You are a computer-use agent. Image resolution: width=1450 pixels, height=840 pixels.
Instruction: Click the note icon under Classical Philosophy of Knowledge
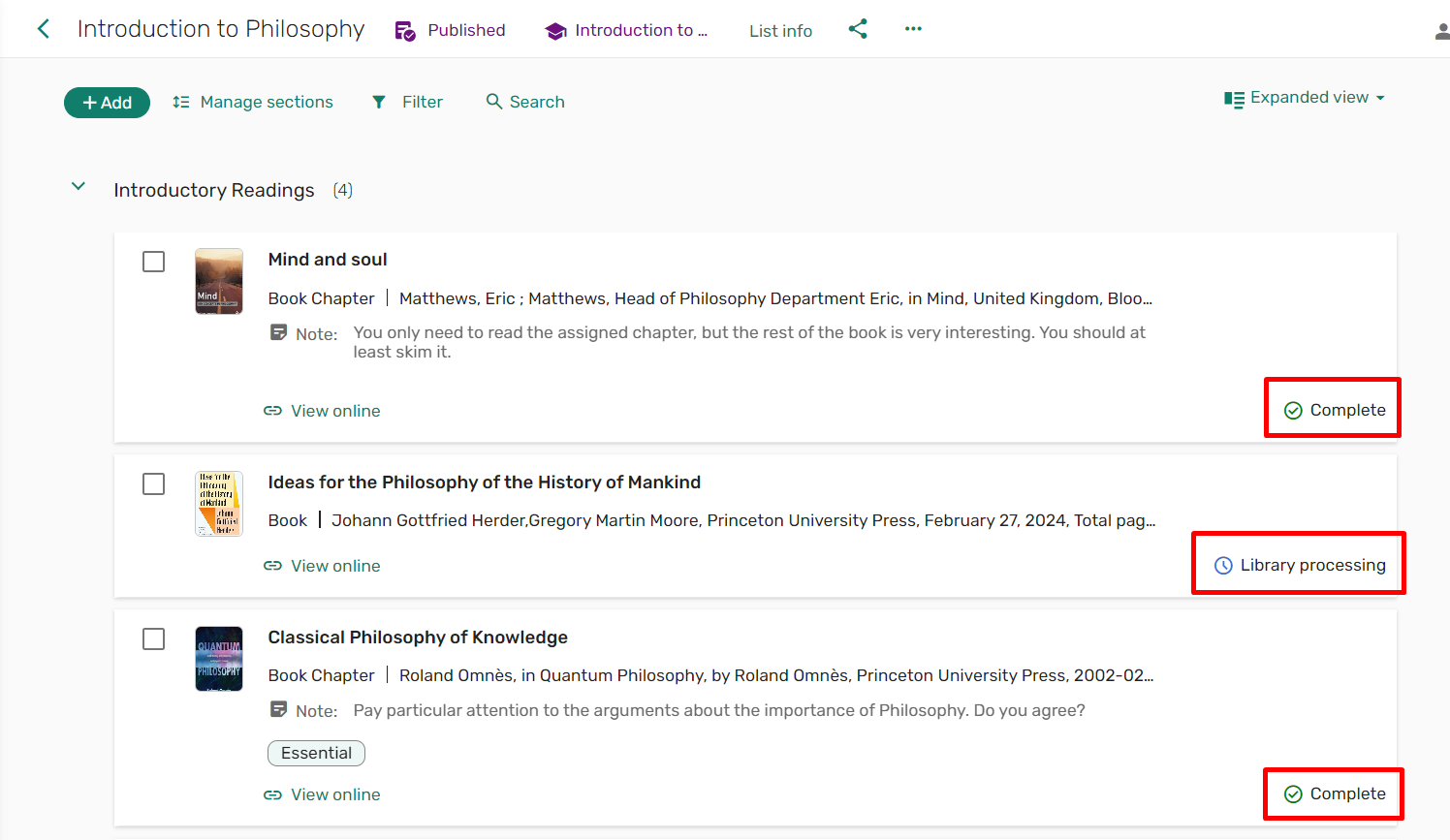tap(278, 709)
